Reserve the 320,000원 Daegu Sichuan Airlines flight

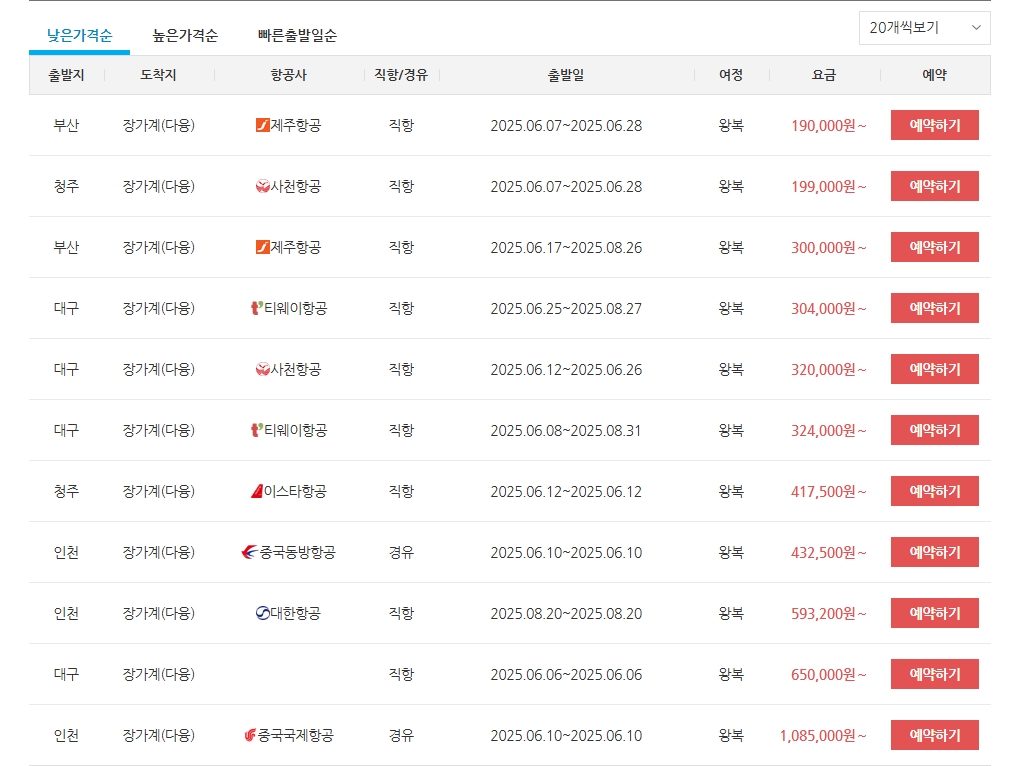tap(935, 369)
